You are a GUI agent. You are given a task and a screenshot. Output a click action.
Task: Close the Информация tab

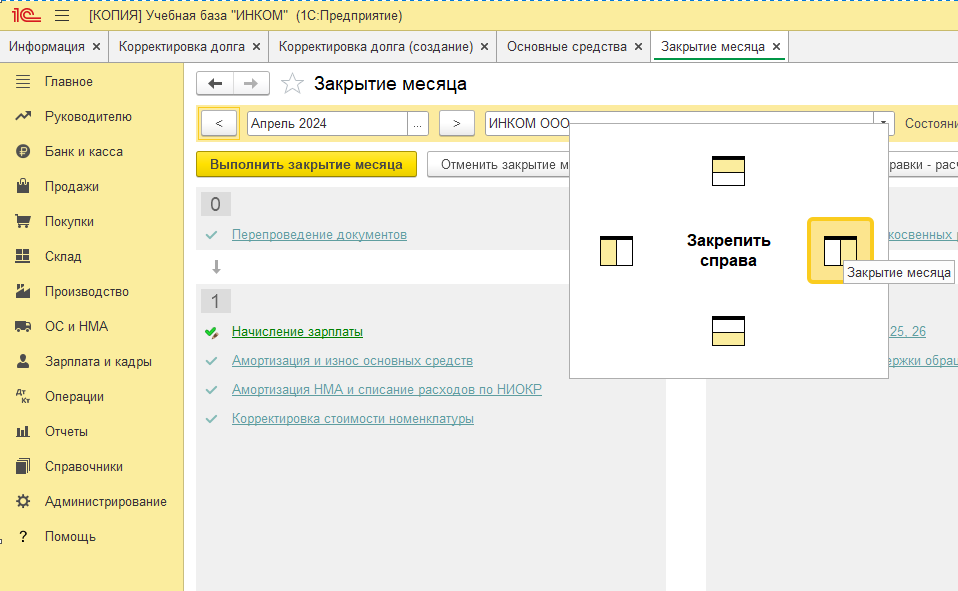click(96, 47)
